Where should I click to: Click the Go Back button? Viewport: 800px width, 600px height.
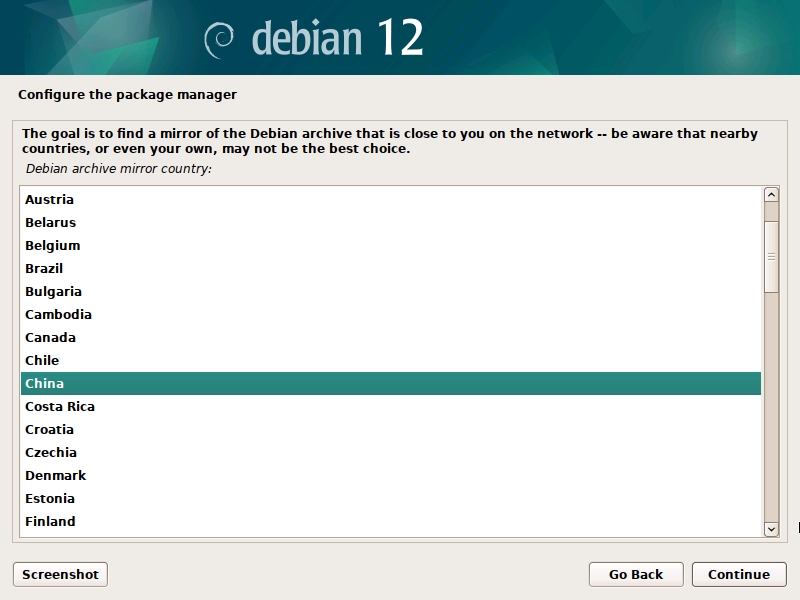(636, 574)
